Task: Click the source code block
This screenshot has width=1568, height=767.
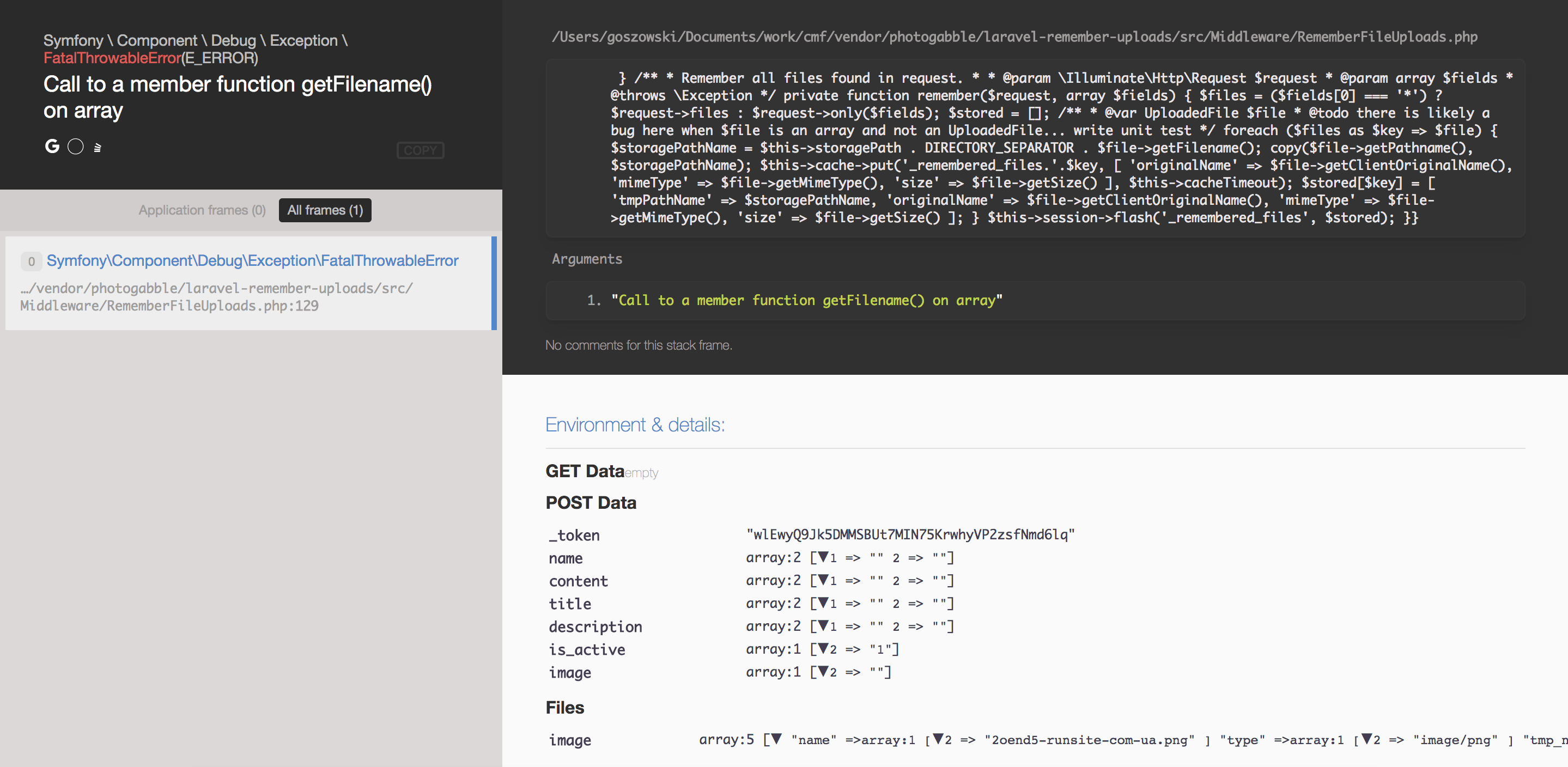Action: pyautogui.click(x=1035, y=148)
